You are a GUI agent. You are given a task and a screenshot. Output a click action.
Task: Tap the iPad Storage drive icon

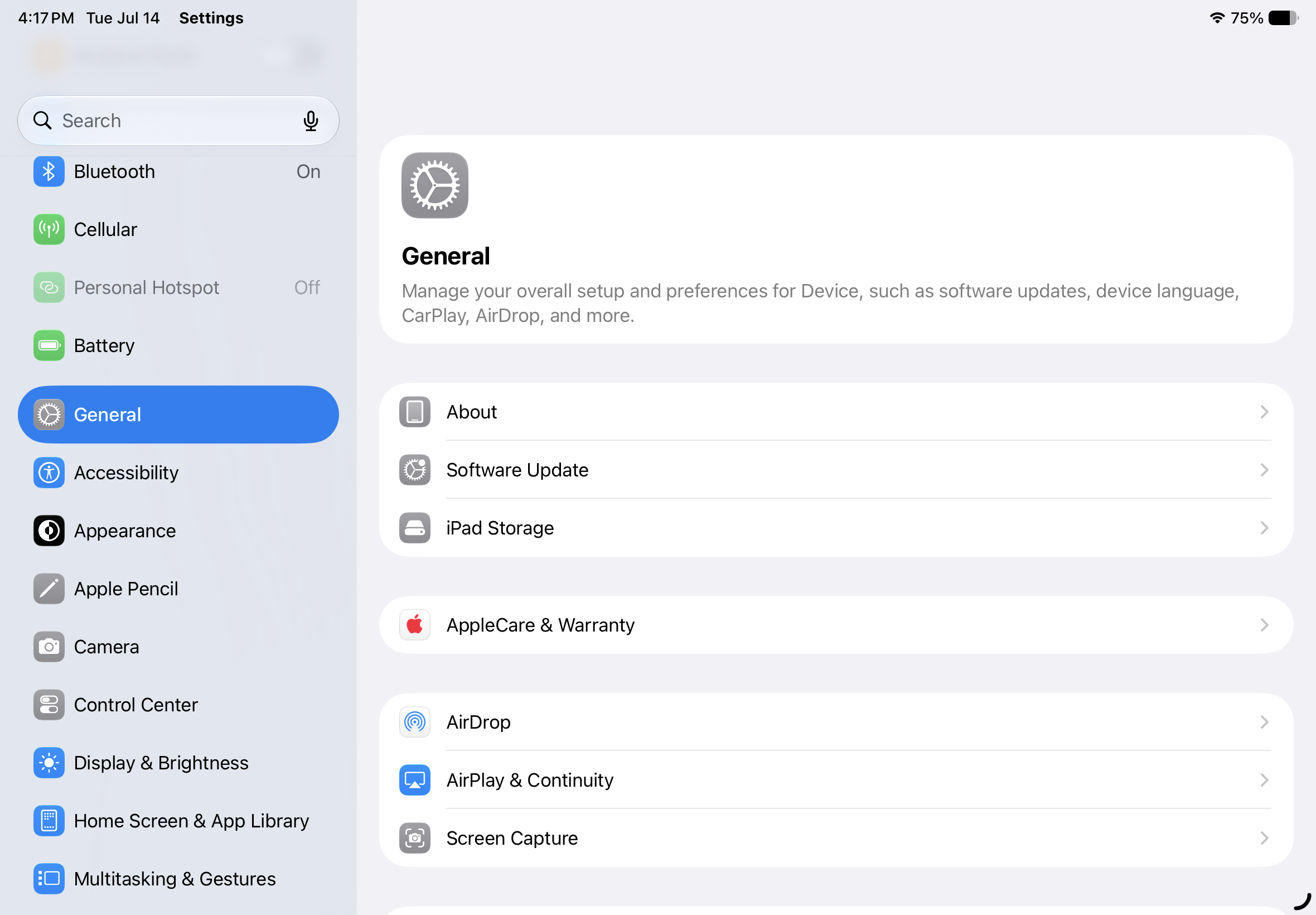[415, 527]
